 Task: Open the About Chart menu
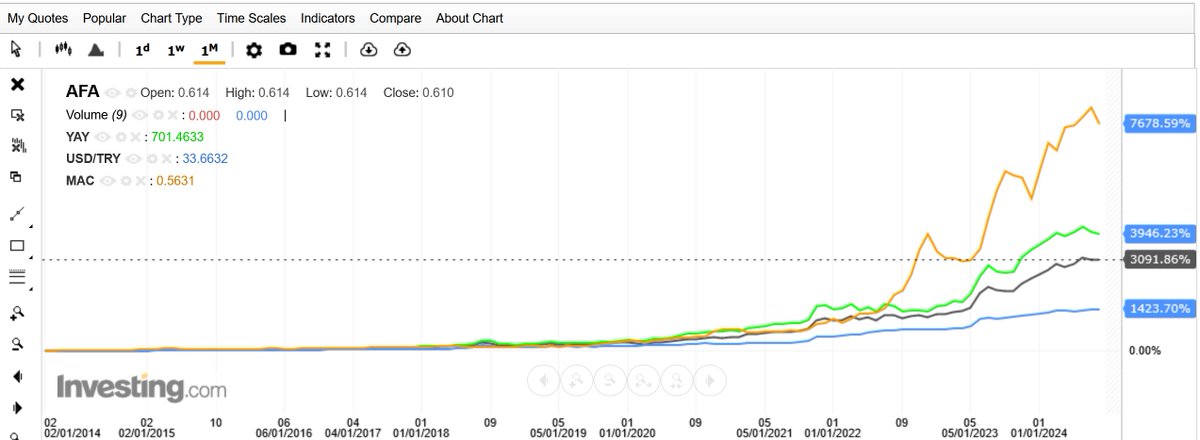[x=469, y=18]
